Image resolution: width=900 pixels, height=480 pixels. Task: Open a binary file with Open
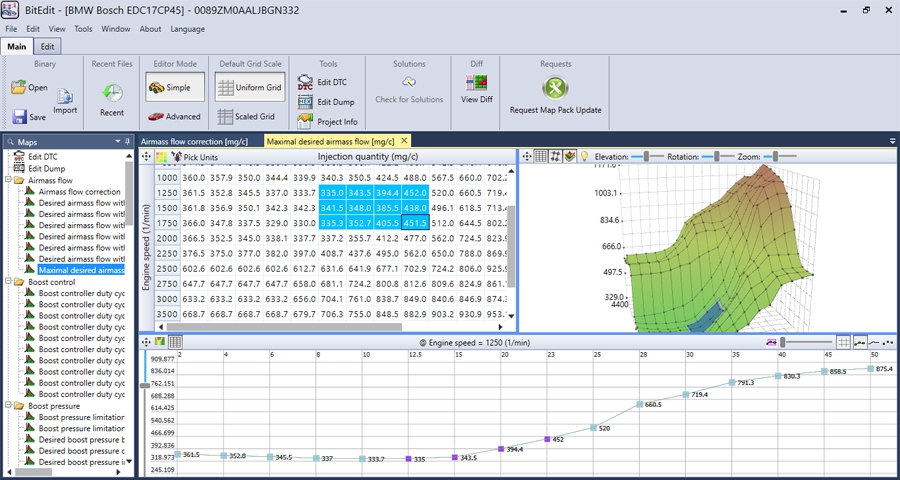coord(29,87)
